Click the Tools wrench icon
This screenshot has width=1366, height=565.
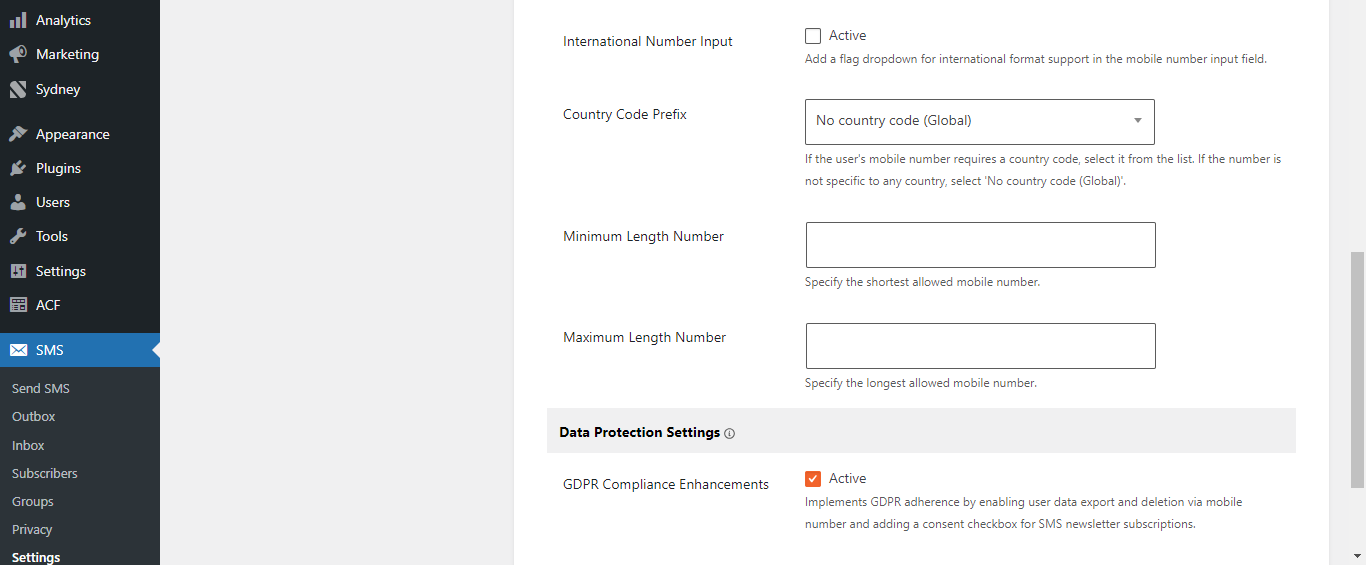pyautogui.click(x=18, y=236)
